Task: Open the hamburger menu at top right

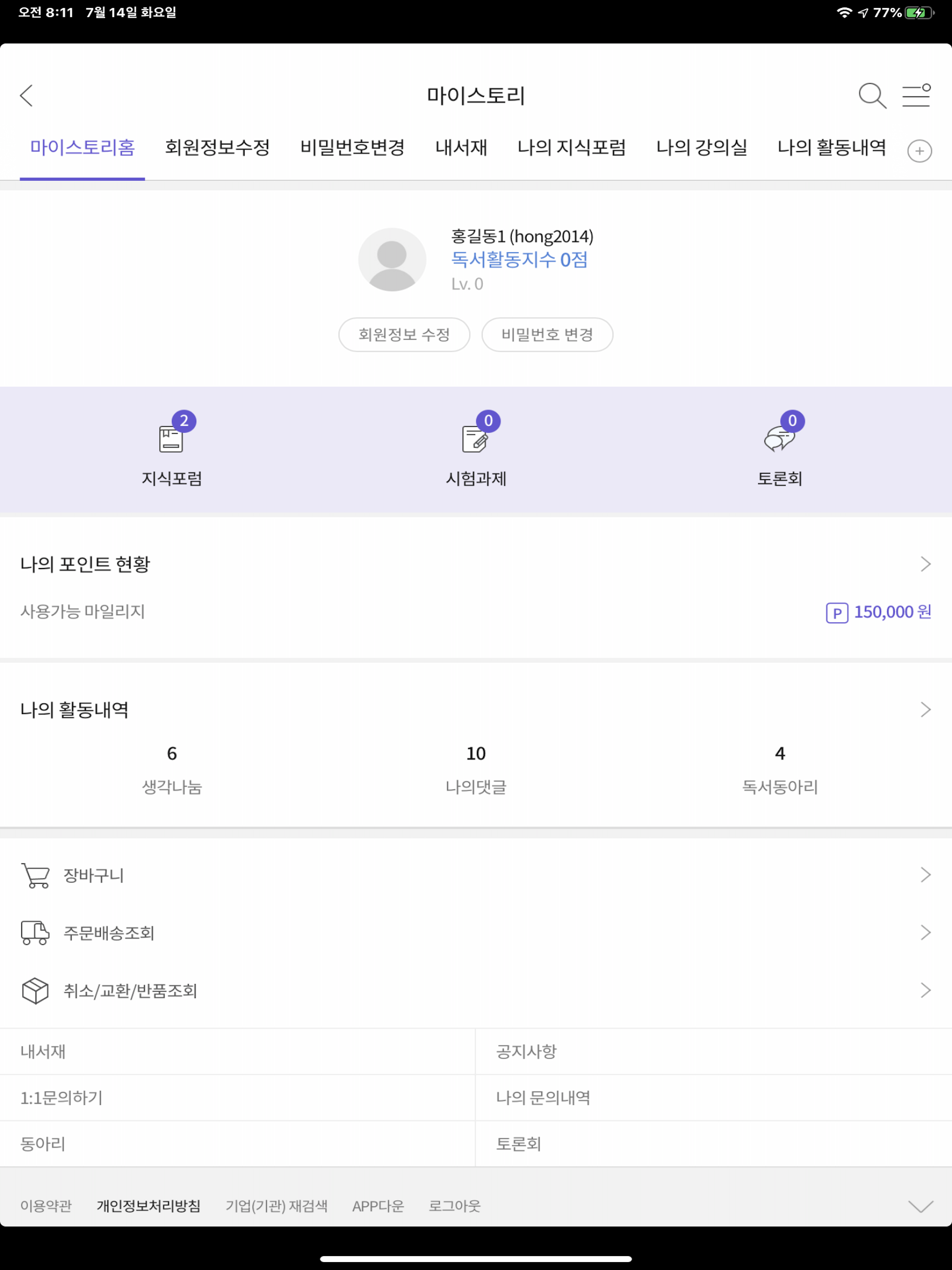Action: (916, 96)
